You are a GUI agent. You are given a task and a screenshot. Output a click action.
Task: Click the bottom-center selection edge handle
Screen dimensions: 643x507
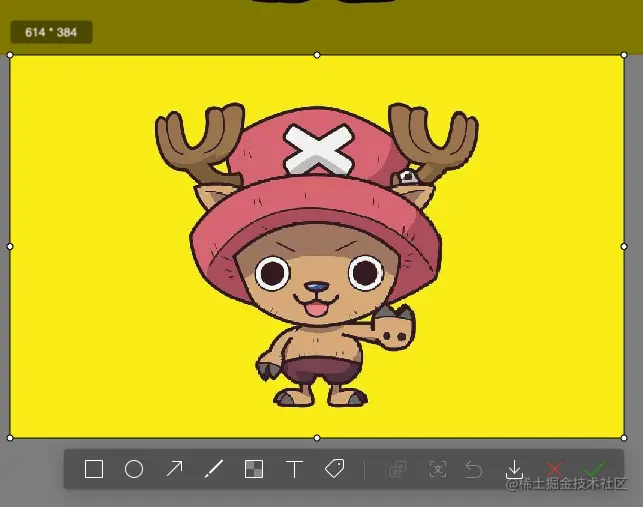(317, 438)
